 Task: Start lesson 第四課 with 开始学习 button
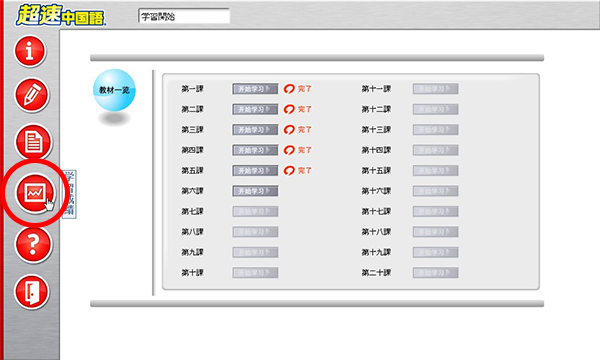click(255, 150)
